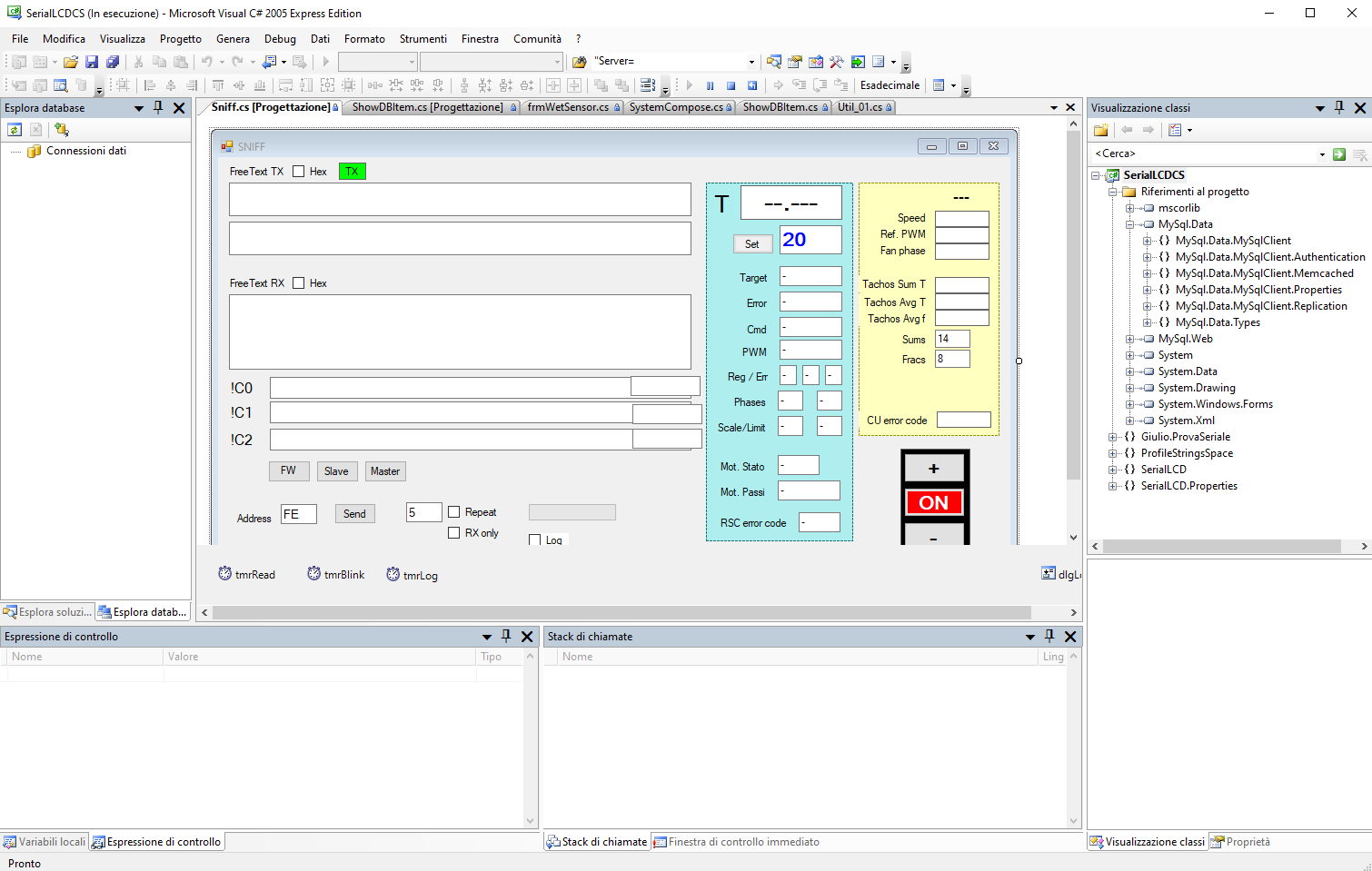Pause debugging with Break All icon

point(711,85)
